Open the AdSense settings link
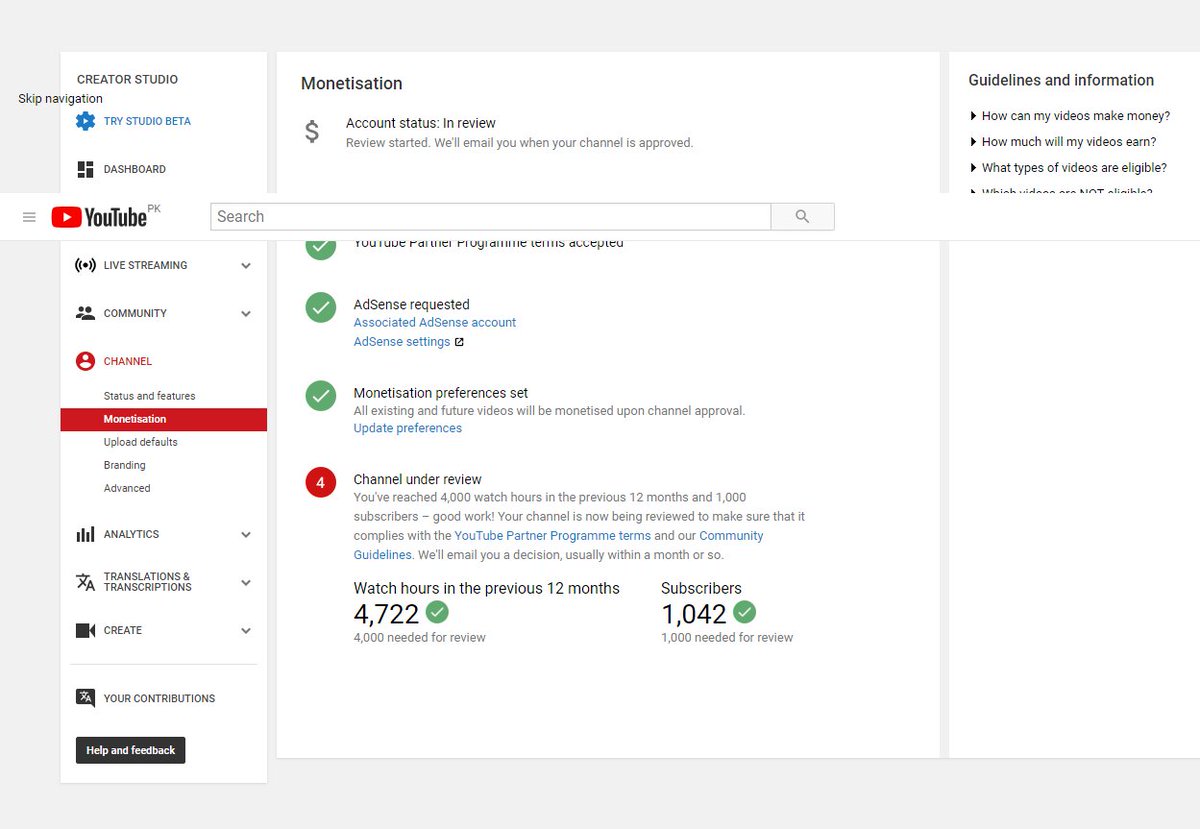 click(402, 342)
